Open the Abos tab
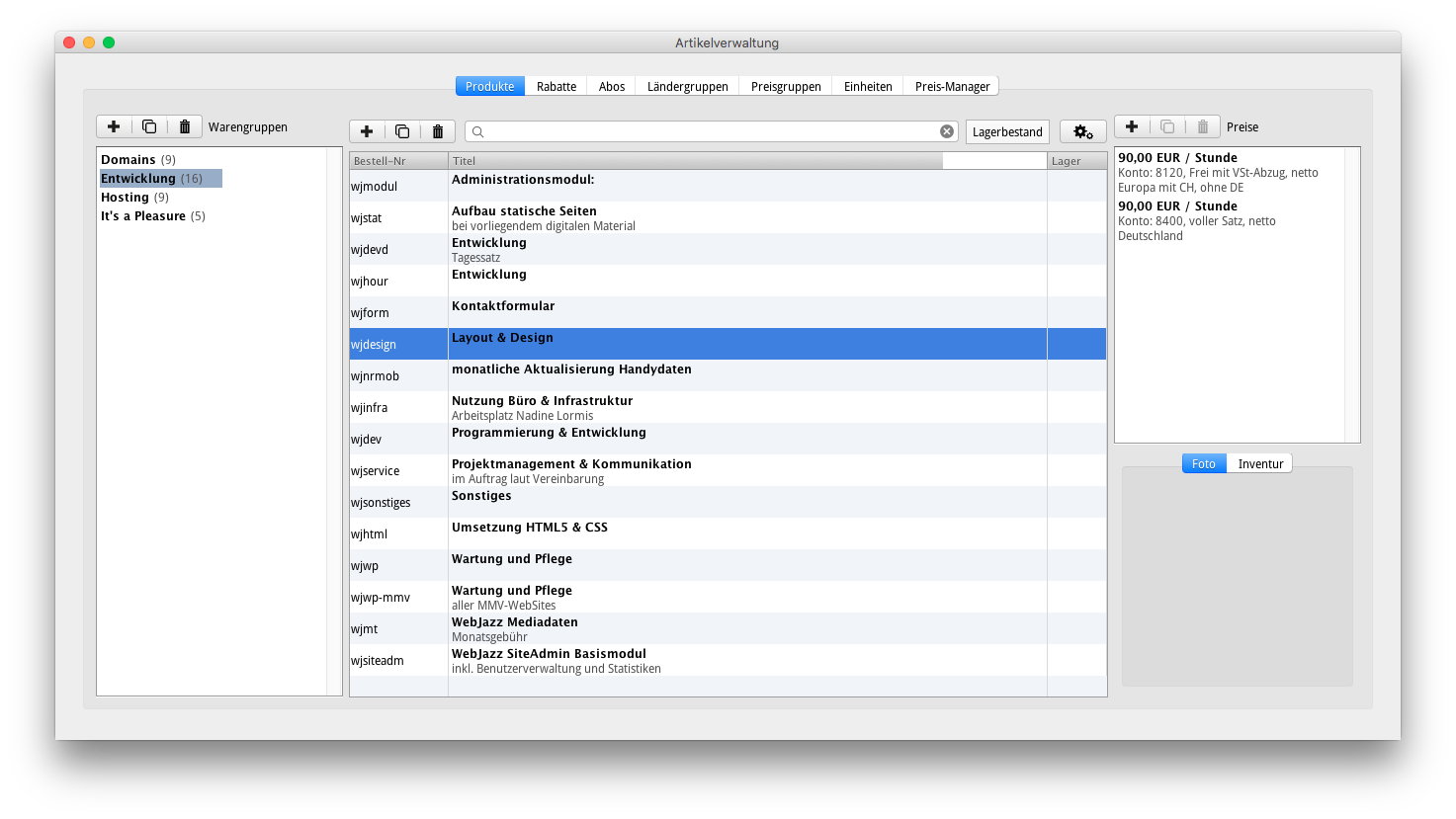The image size is (1456, 819). [612, 86]
